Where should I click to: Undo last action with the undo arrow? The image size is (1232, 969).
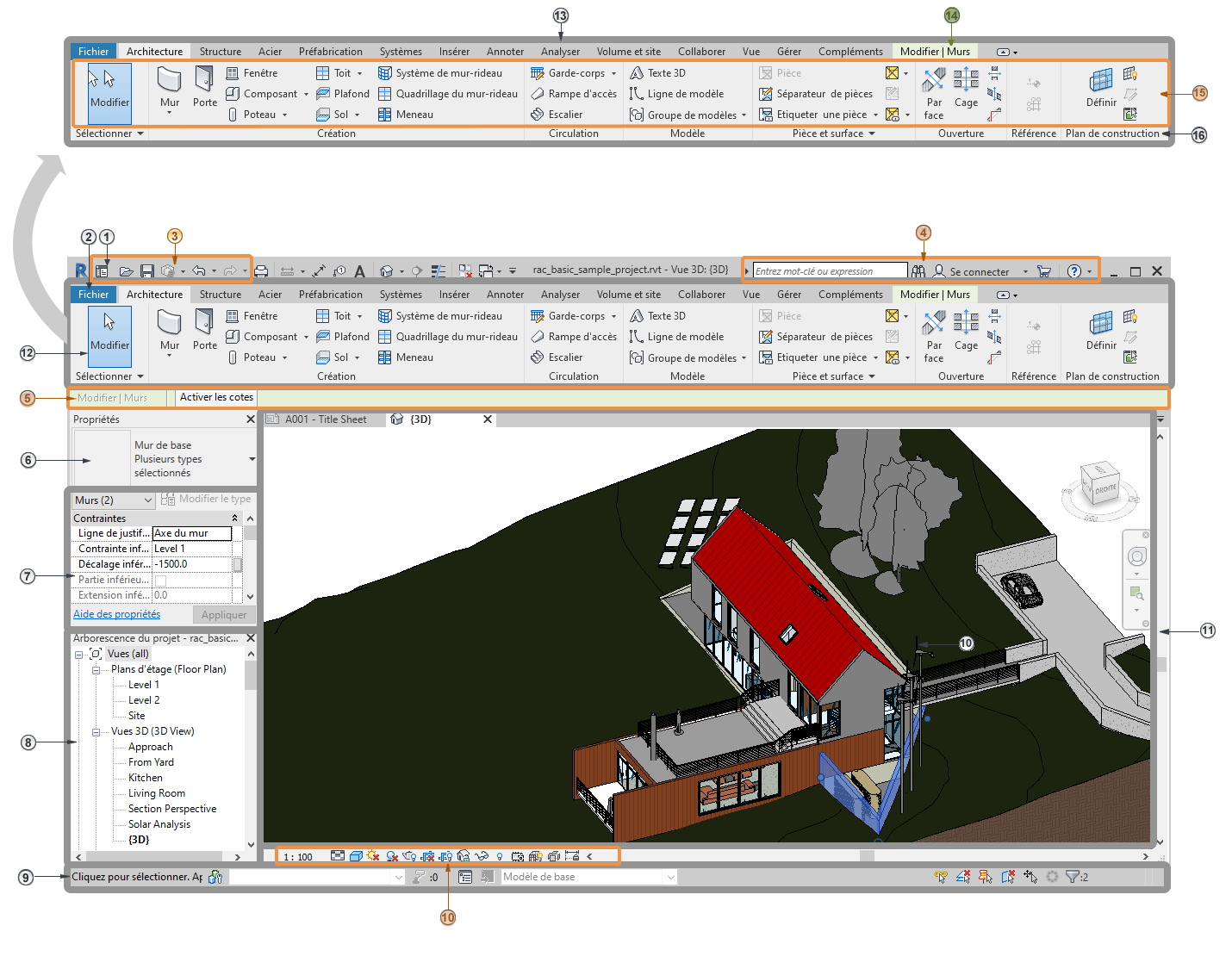click(199, 271)
